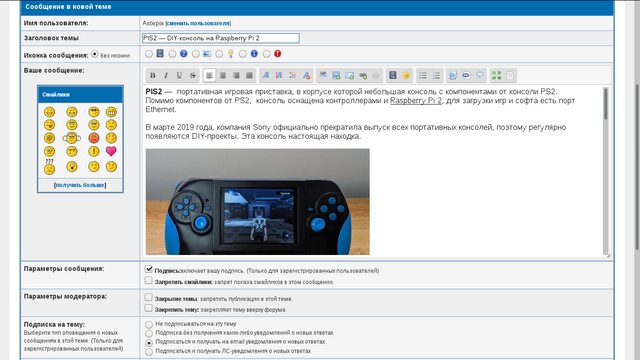Insert the angel smiley with wings
Viewport: 640px width, 360px height.
(71, 138)
